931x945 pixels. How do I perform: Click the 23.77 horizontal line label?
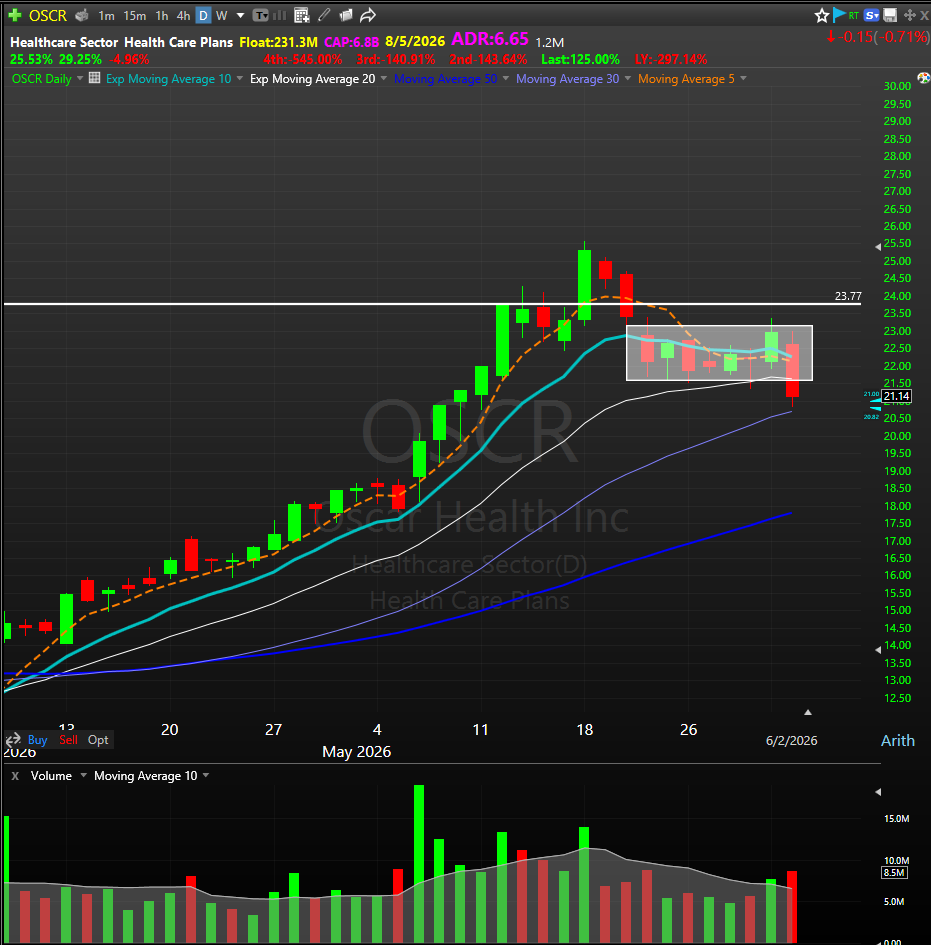847,296
